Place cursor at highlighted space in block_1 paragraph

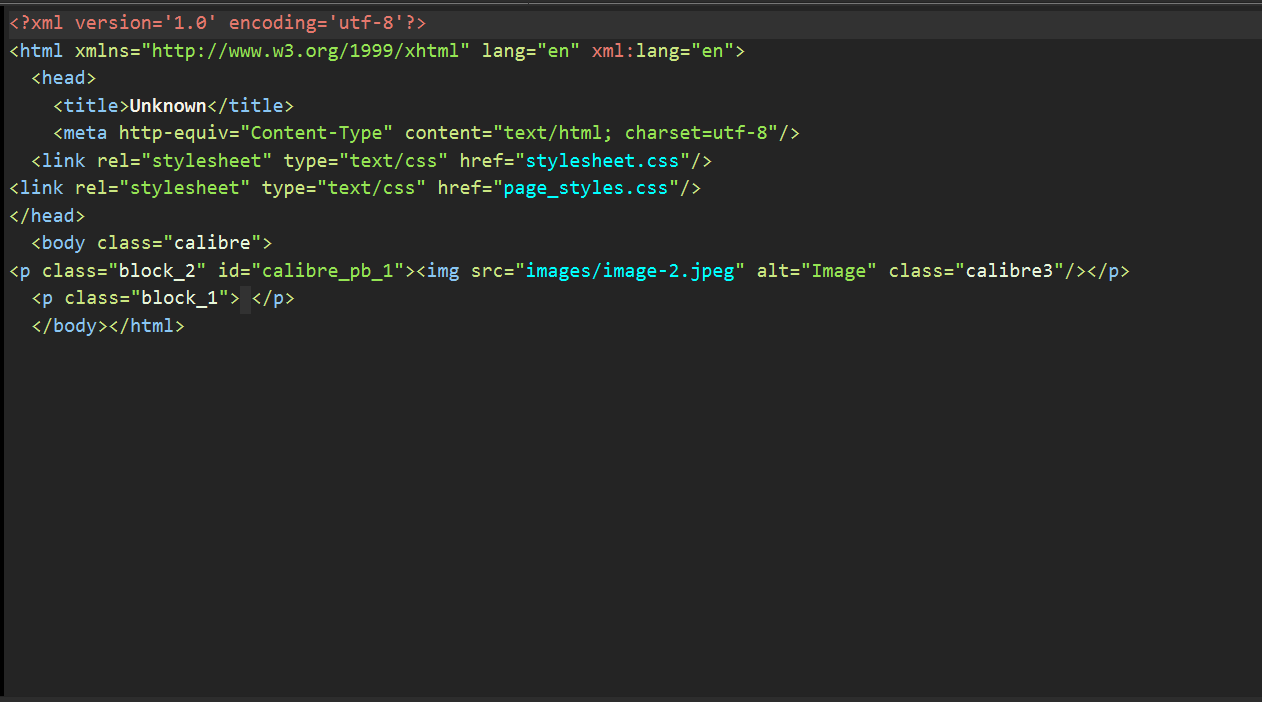pyautogui.click(x=245, y=298)
